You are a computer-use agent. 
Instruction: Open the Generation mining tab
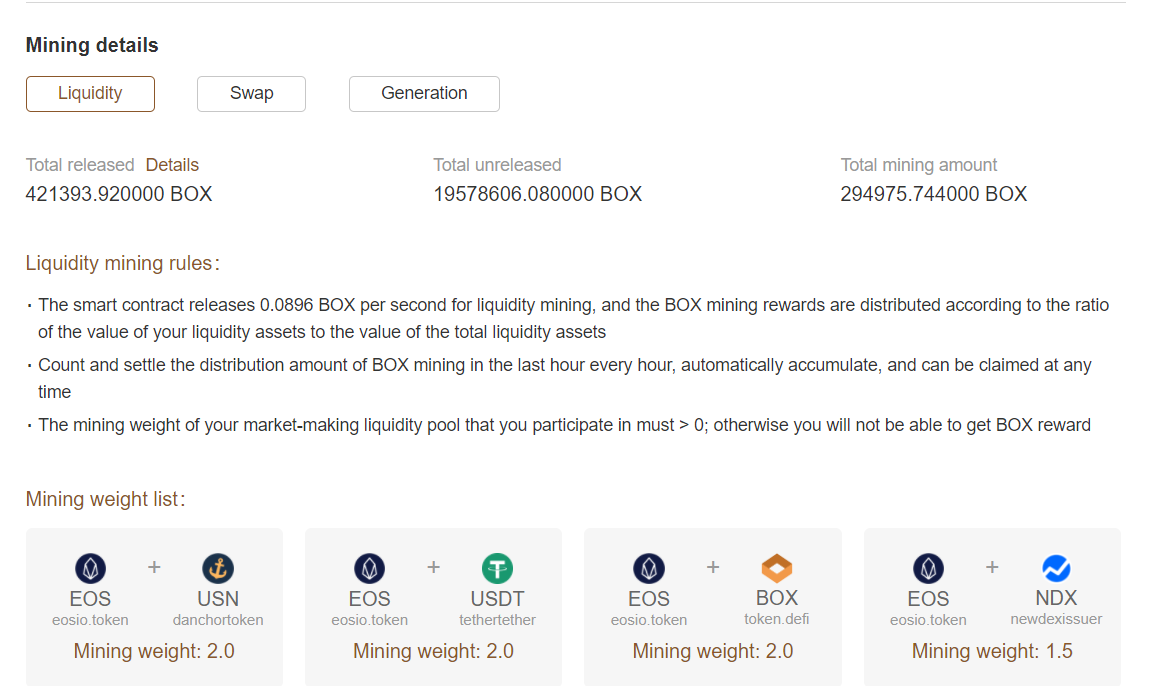click(x=424, y=94)
